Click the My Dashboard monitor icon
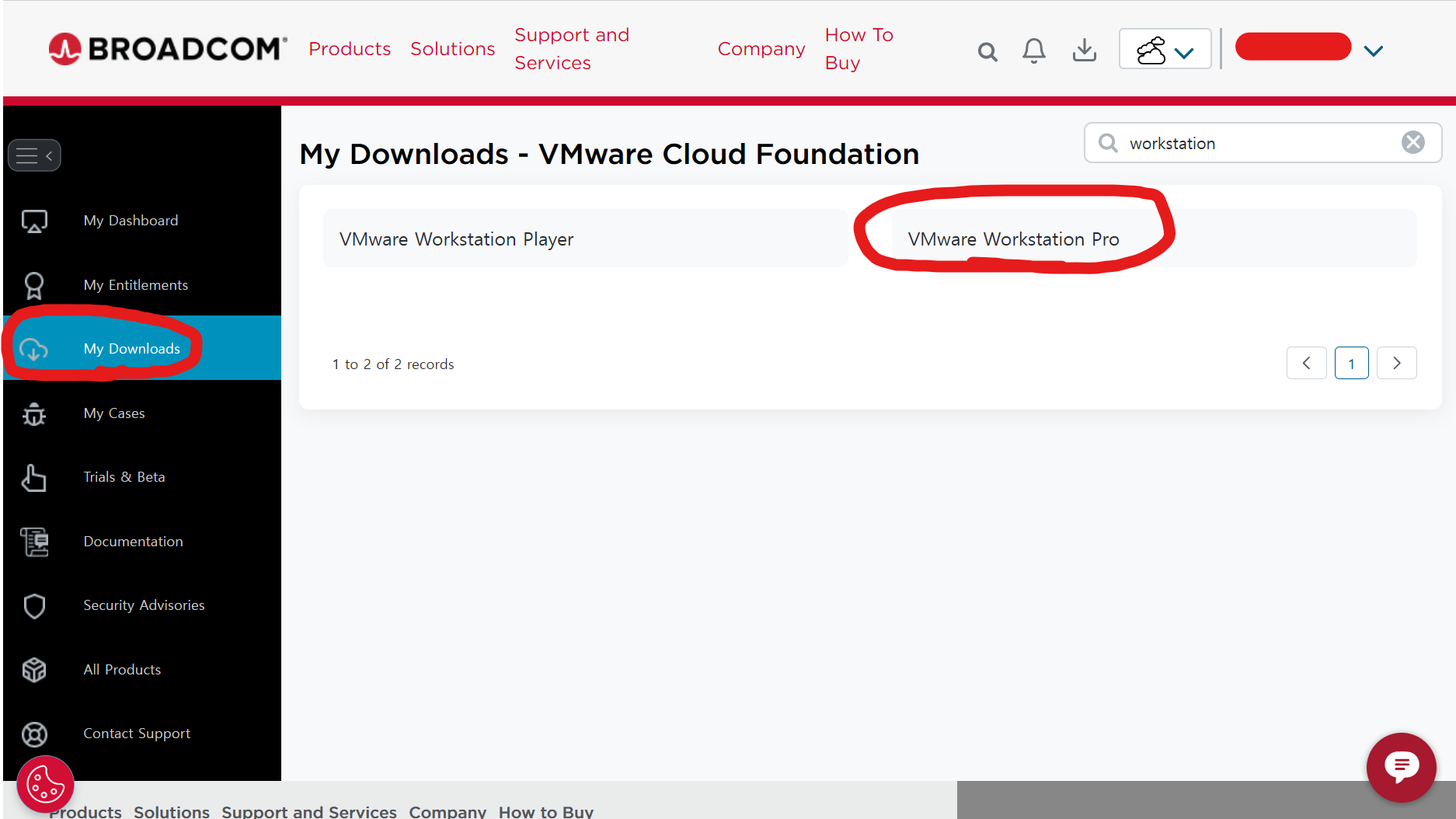The width and height of the screenshot is (1456, 819). coord(34,221)
